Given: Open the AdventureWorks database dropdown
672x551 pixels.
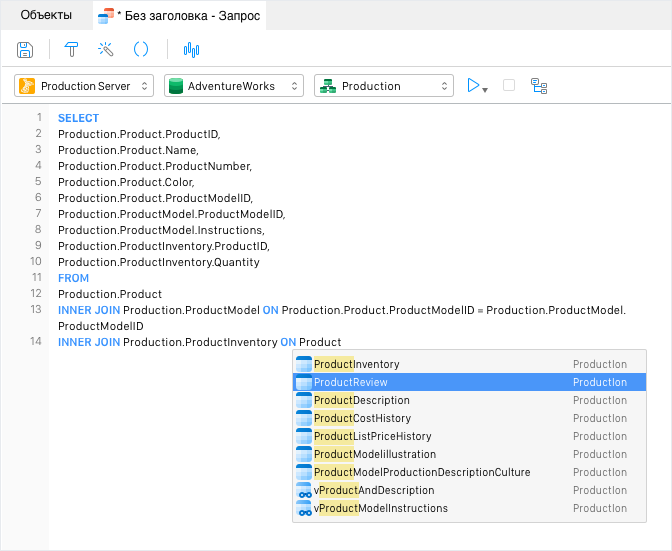Looking at the screenshot, I should (x=234, y=86).
